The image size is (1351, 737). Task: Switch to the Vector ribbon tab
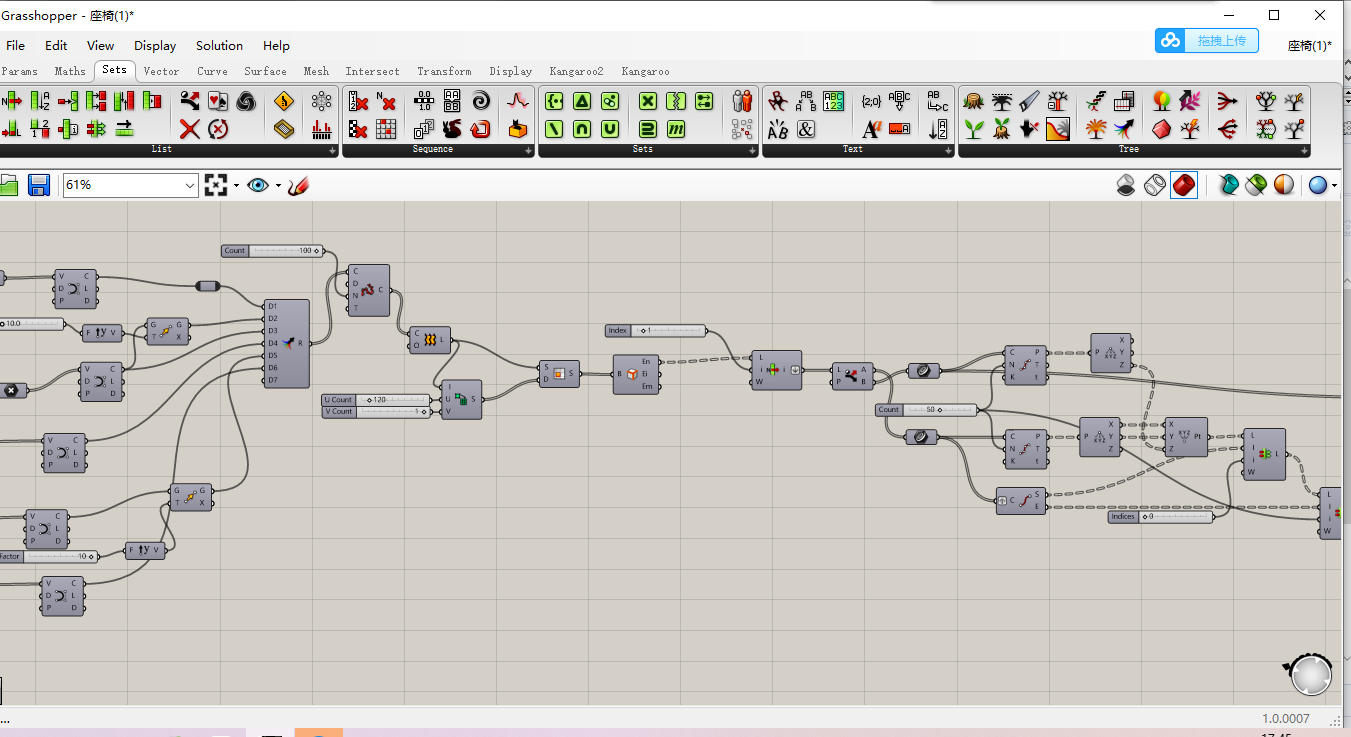(161, 71)
